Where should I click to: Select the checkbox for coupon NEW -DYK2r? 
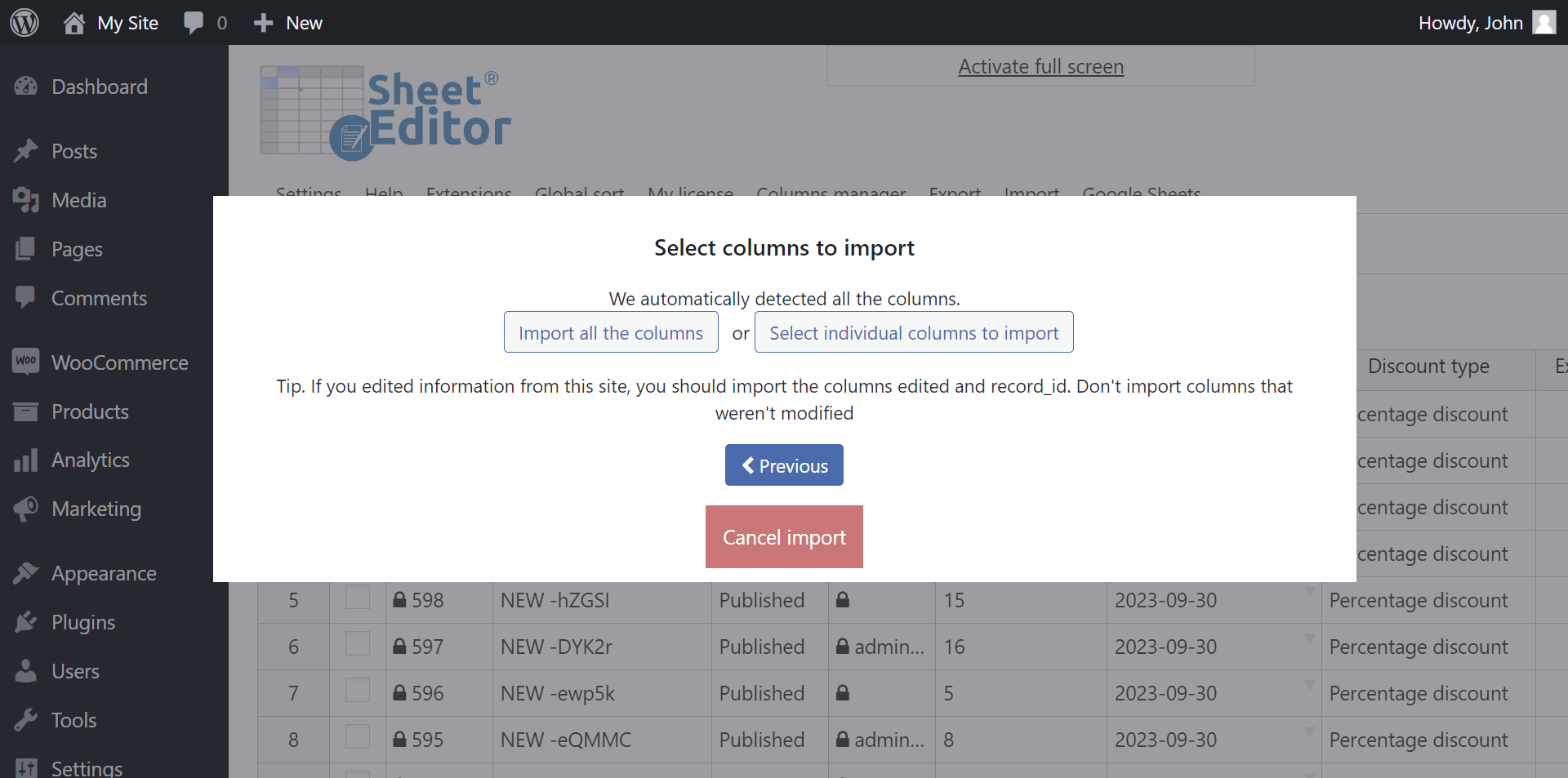tap(357, 643)
